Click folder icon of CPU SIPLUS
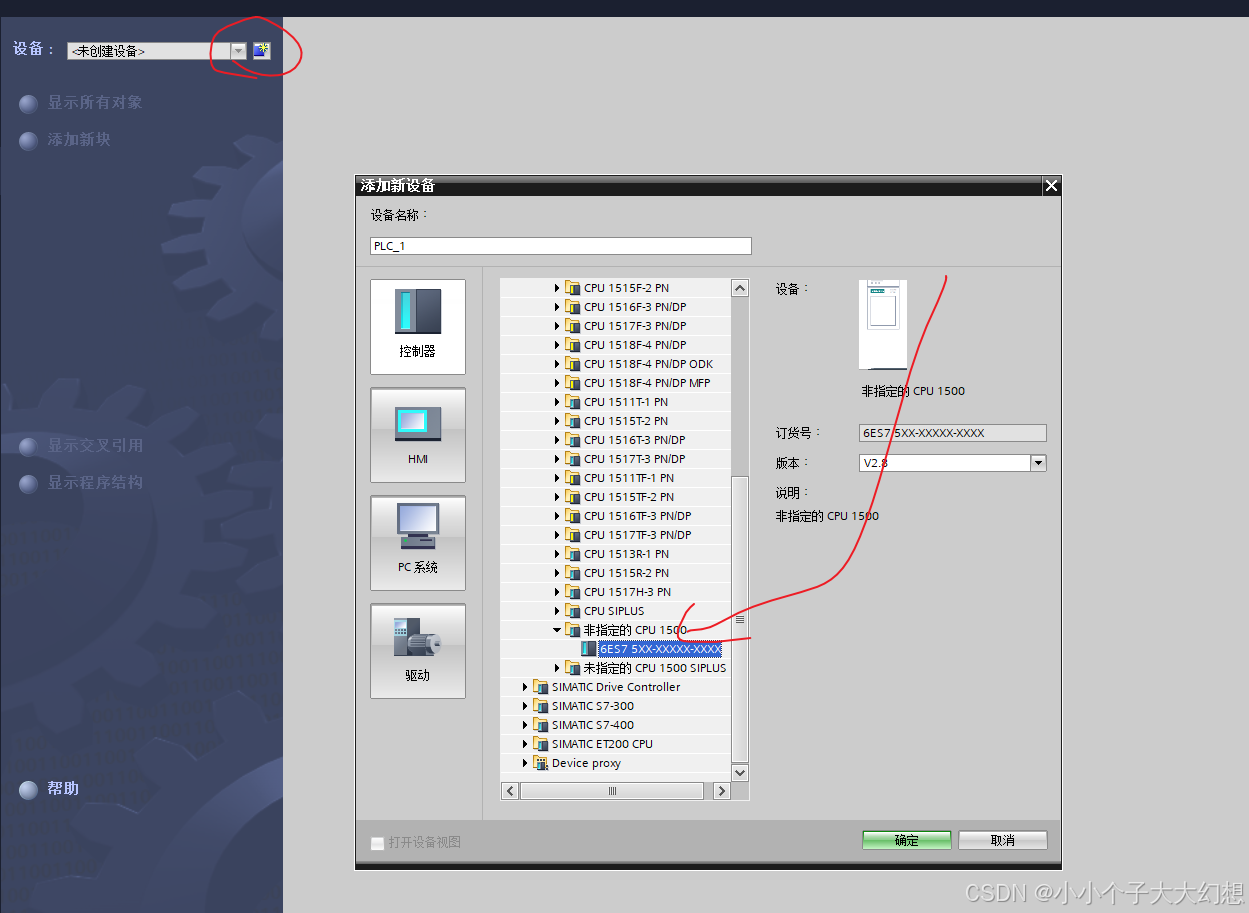The width and height of the screenshot is (1249, 913). (x=573, y=611)
